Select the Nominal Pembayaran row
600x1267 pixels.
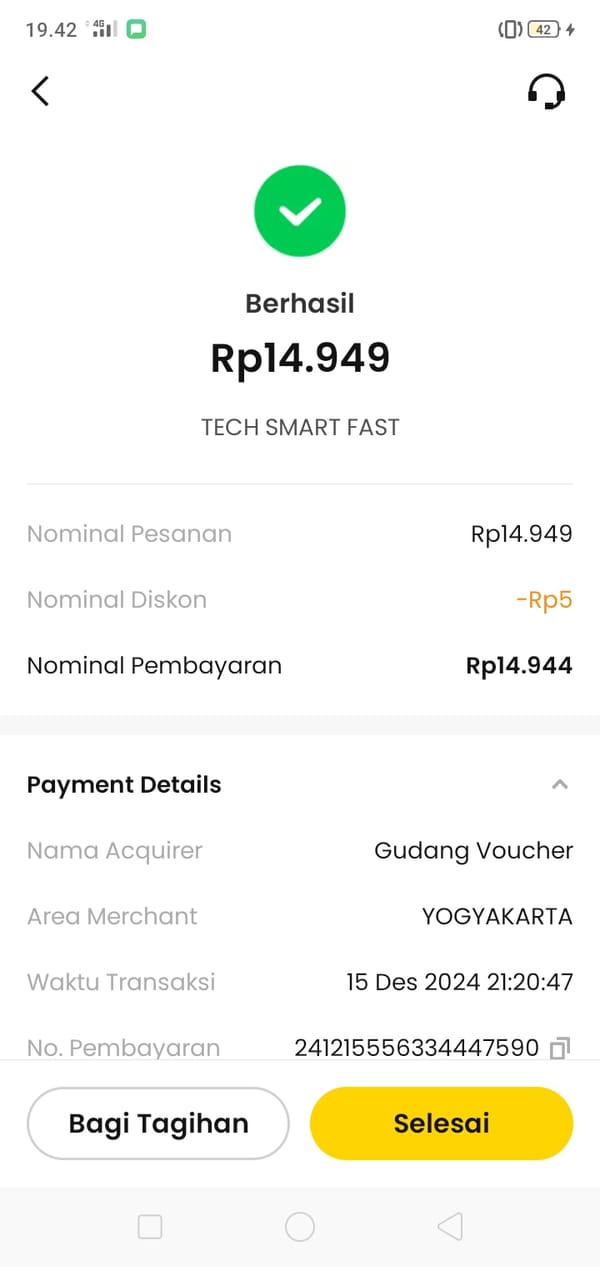tap(300, 666)
